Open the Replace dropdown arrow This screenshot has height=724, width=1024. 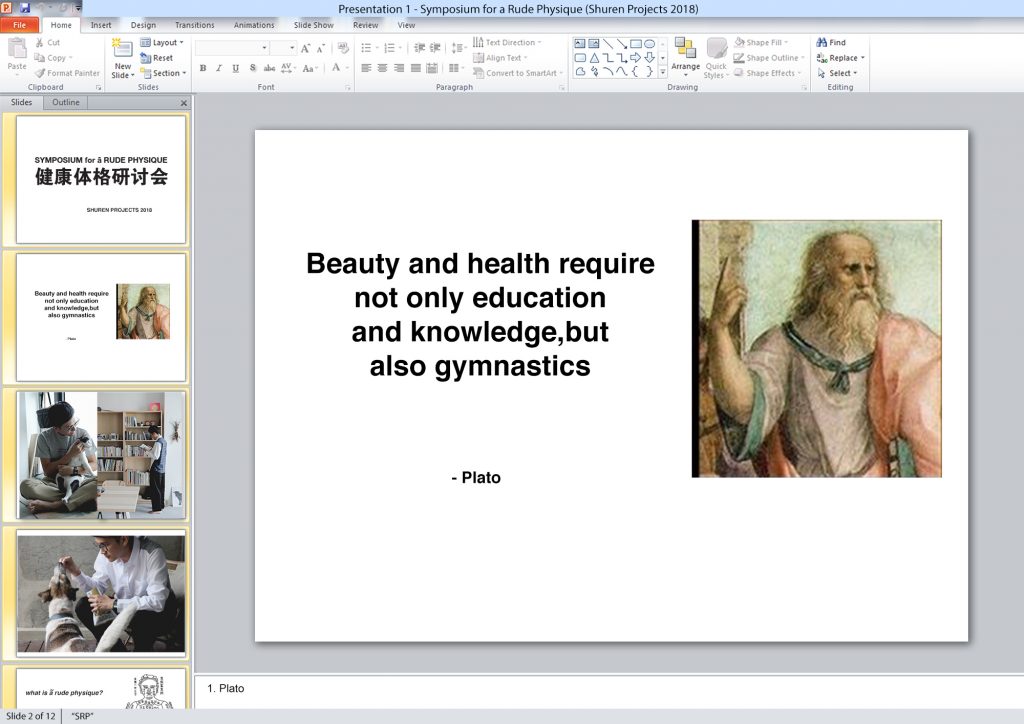863,58
